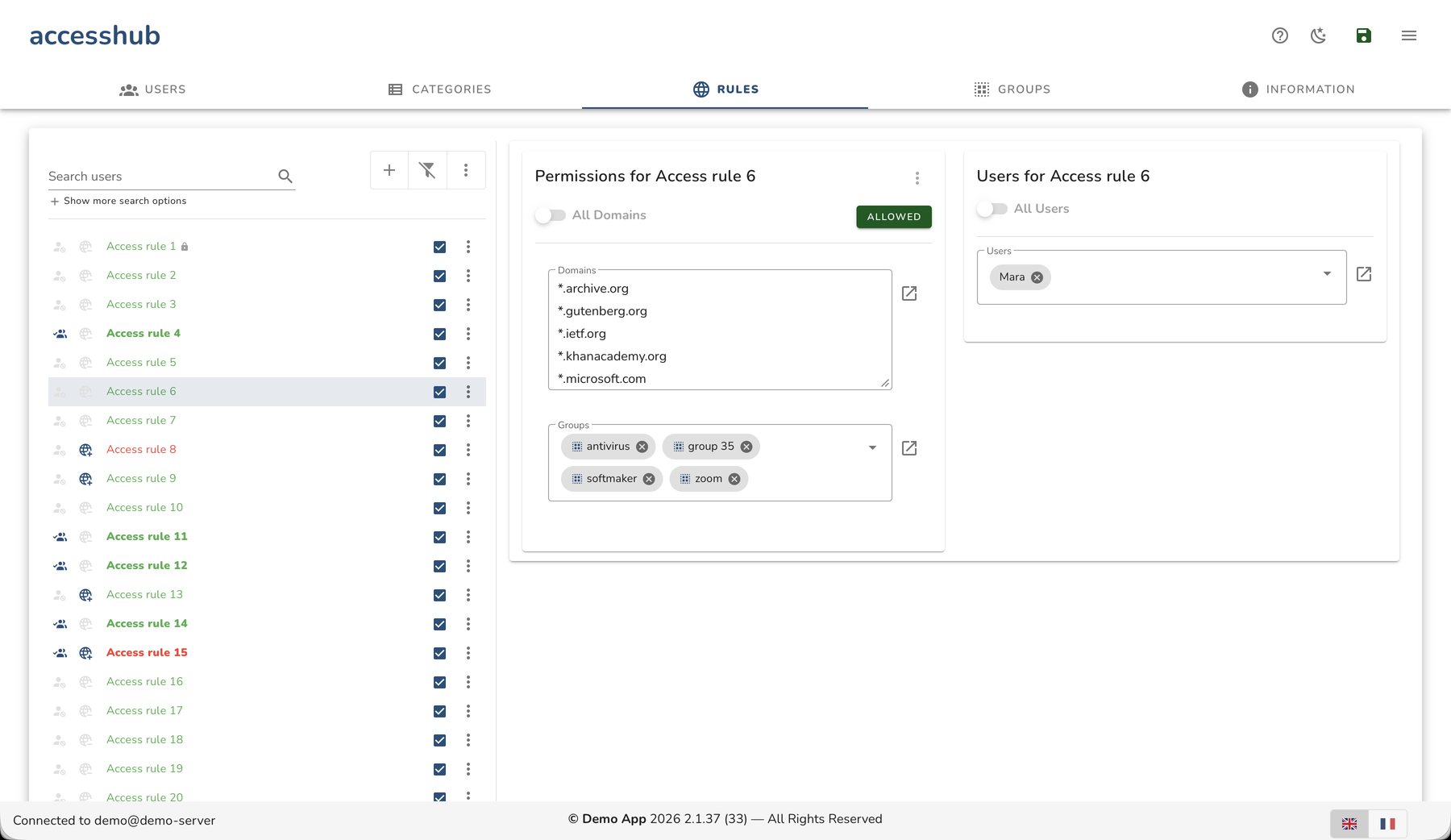Remove the softmaker group chip
This screenshot has width=1451, height=840.
[x=649, y=479]
